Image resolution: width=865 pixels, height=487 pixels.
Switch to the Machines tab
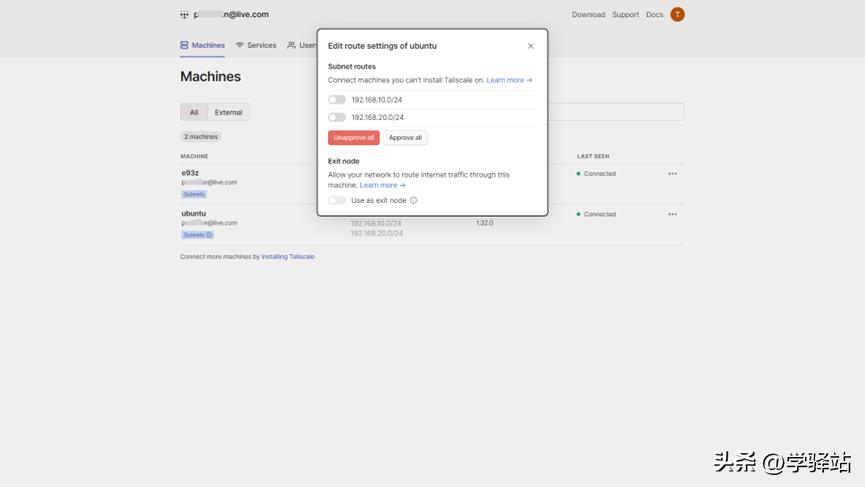(x=202, y=45)
